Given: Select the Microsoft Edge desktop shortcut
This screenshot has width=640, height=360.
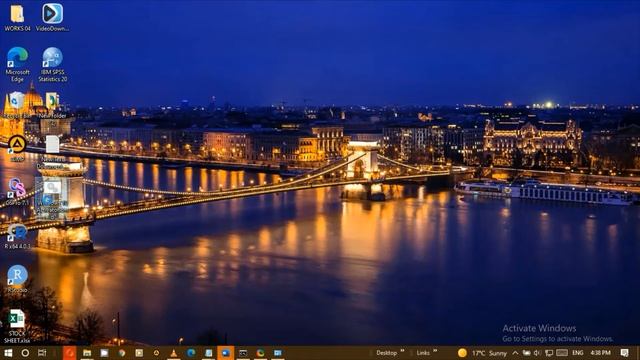Looking at the screenshot, I should point(17,64).
